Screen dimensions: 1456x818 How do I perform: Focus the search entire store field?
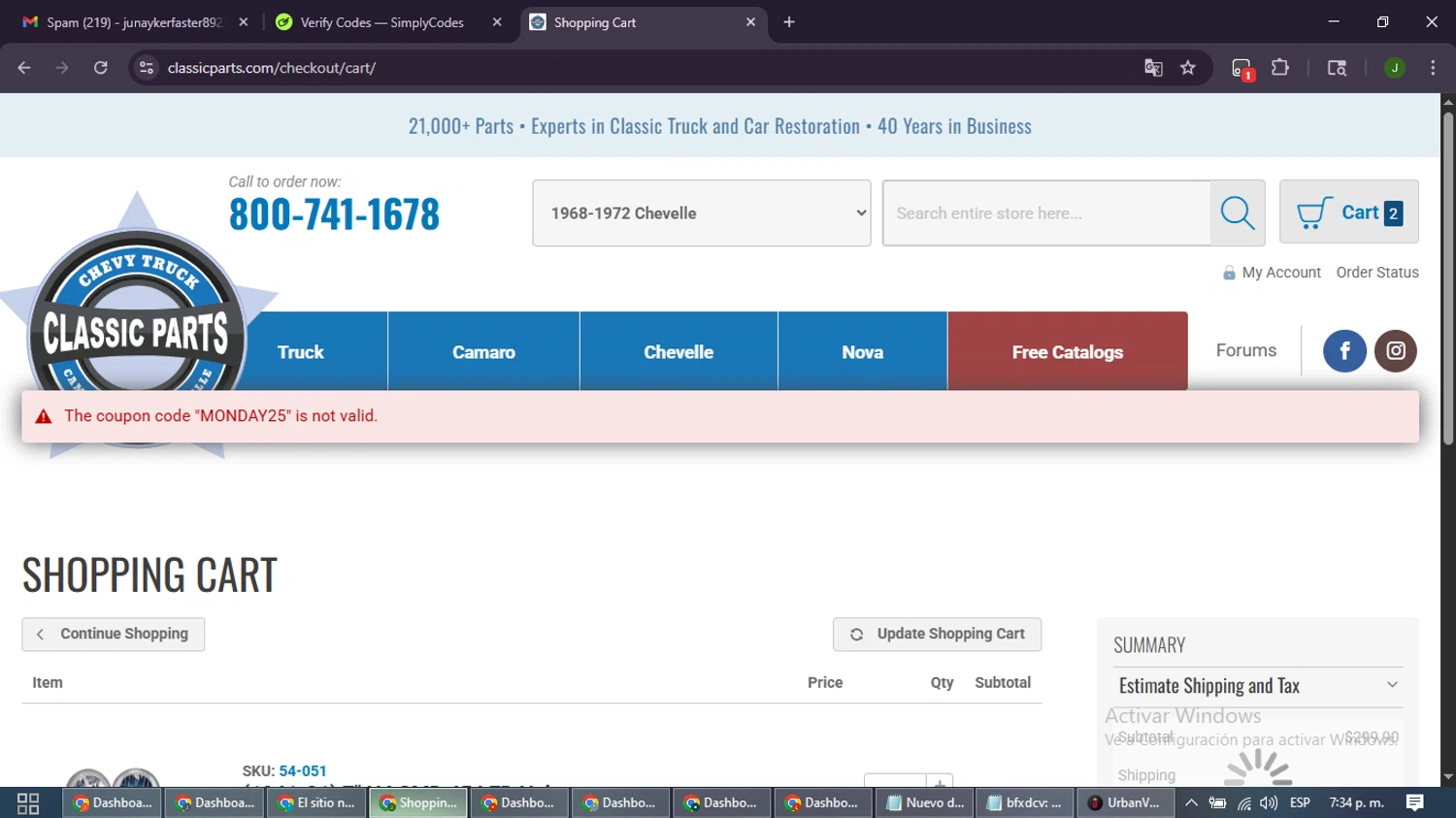1046,213
